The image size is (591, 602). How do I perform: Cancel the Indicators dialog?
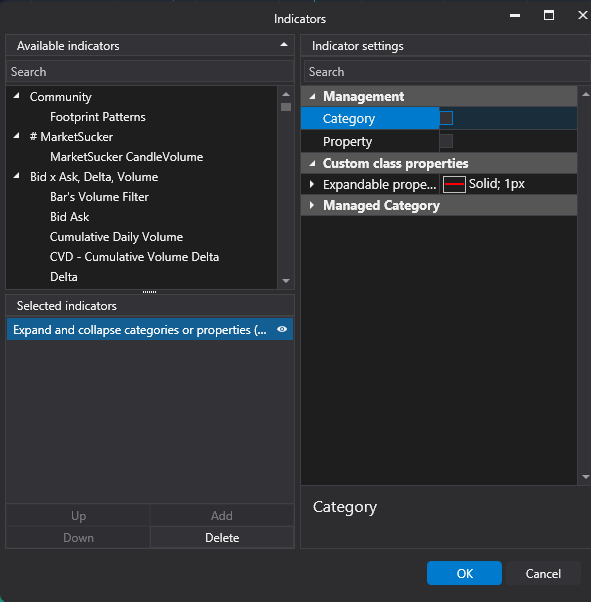click(x=543, y=573)
